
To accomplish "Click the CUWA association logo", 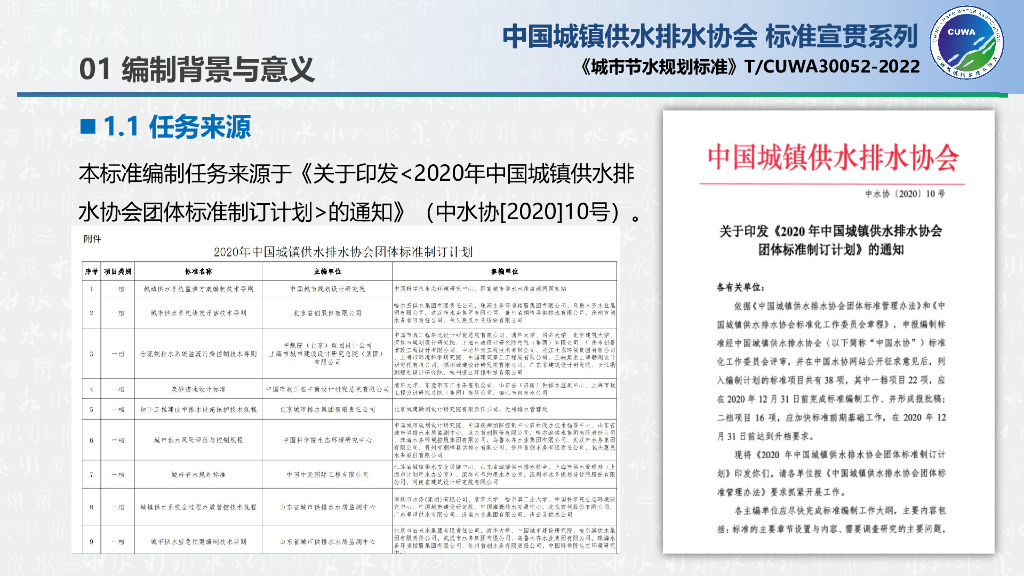I will point(967,42).
